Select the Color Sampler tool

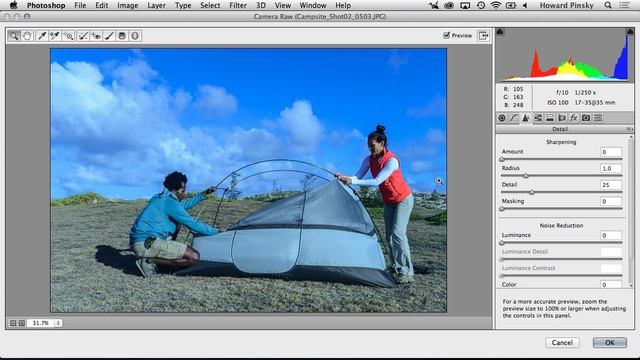[55, 36]
